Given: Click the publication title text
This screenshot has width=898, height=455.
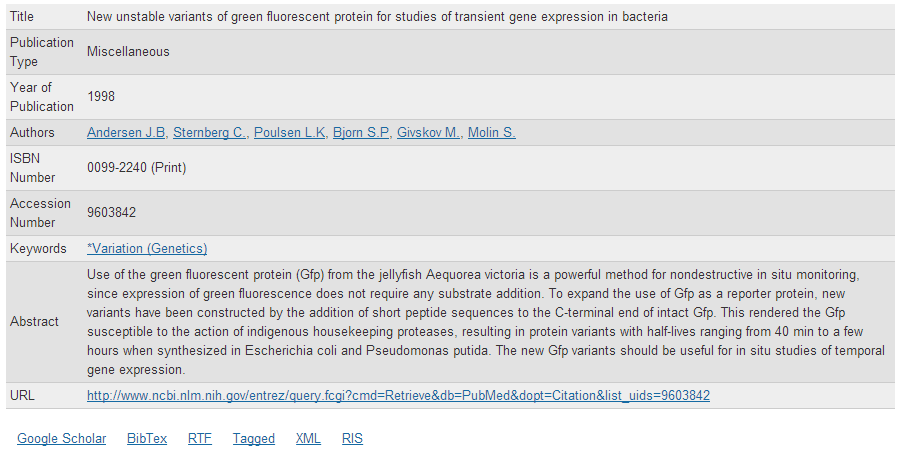Looking at the screenshot, I should (x=377, y=17).
